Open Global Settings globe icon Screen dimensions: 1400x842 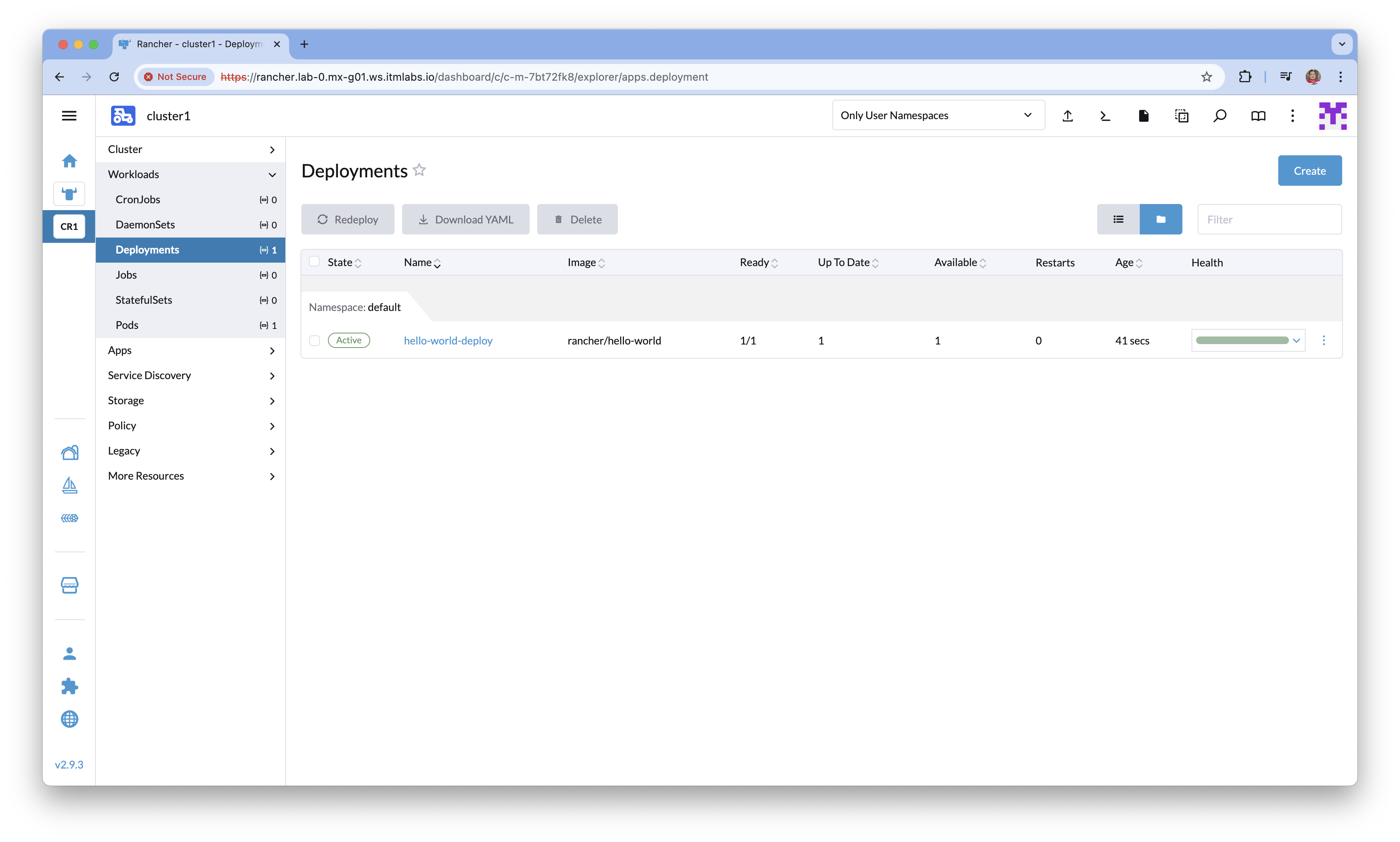pyautogui.click(x=69, y=719)
